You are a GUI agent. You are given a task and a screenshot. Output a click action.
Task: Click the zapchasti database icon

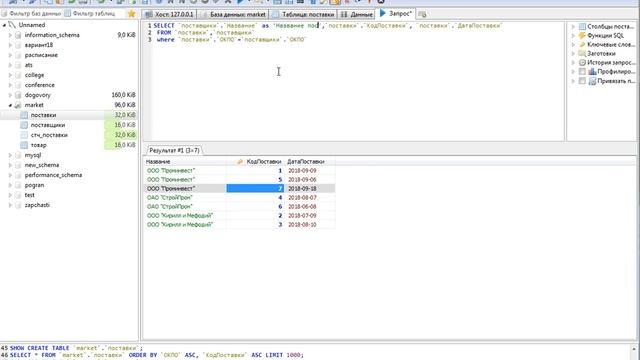pyautogui.click(x=18, y=205)
